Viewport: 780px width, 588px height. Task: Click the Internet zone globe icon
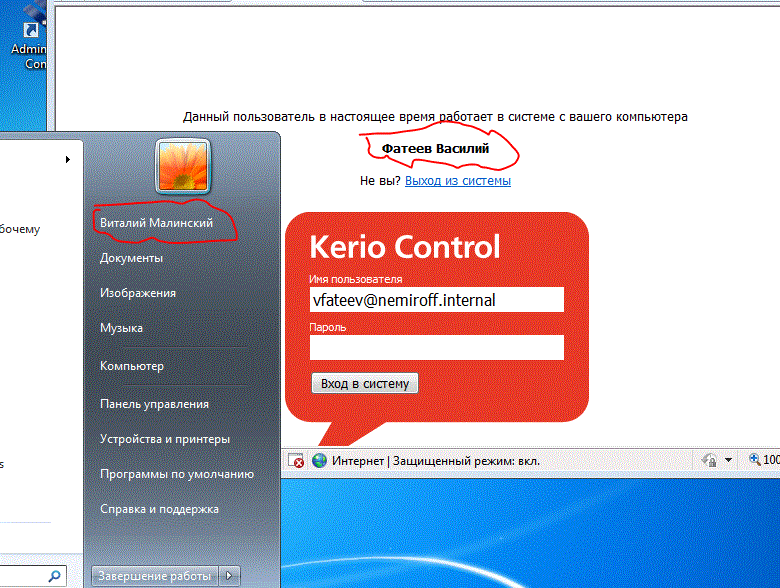coord(319,461)
